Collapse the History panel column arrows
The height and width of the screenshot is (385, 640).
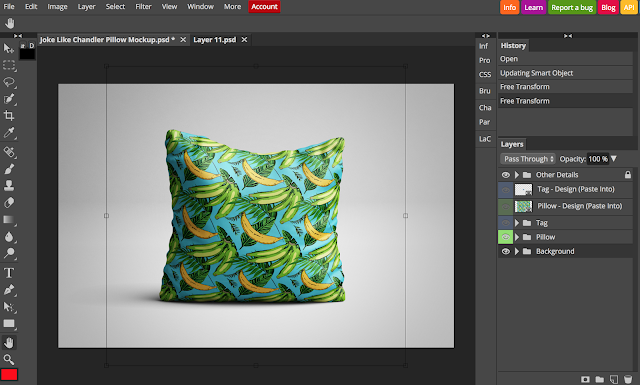pyautogui.click(x=568, y=36)
